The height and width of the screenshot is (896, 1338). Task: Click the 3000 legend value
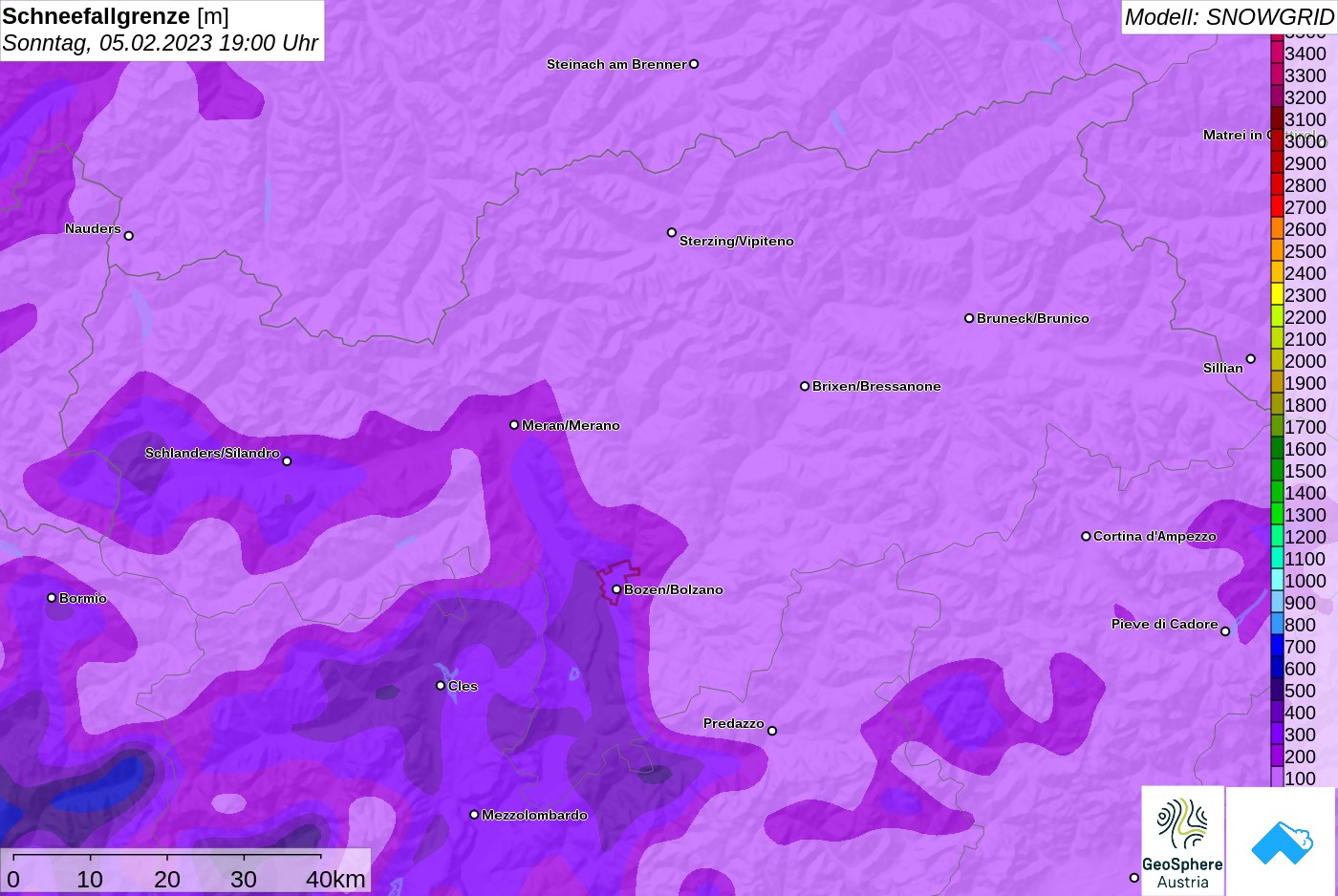1306,141
